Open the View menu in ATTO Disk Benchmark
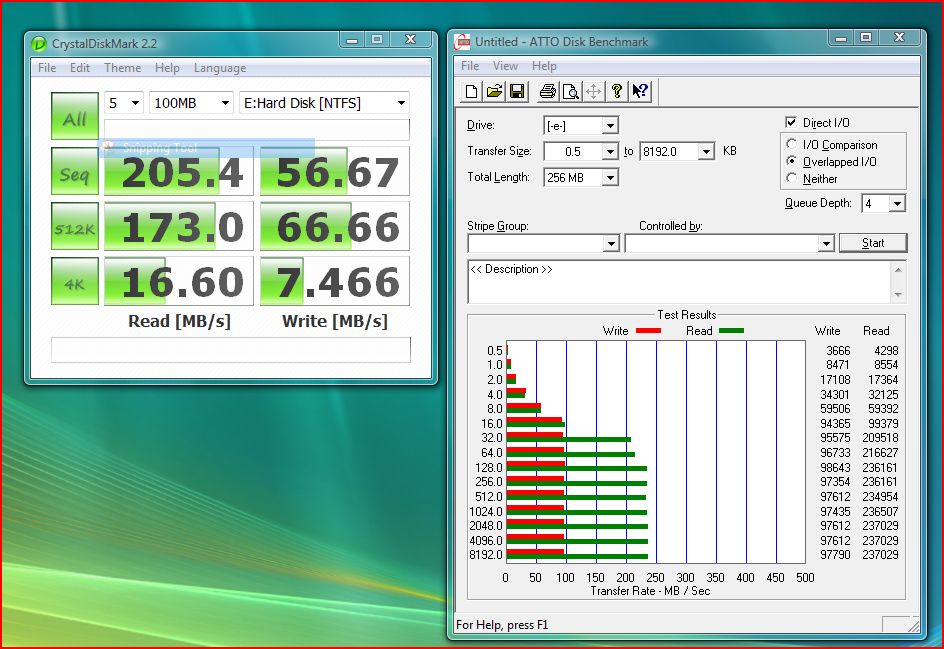944x649 pixels. tap(505, 66)
